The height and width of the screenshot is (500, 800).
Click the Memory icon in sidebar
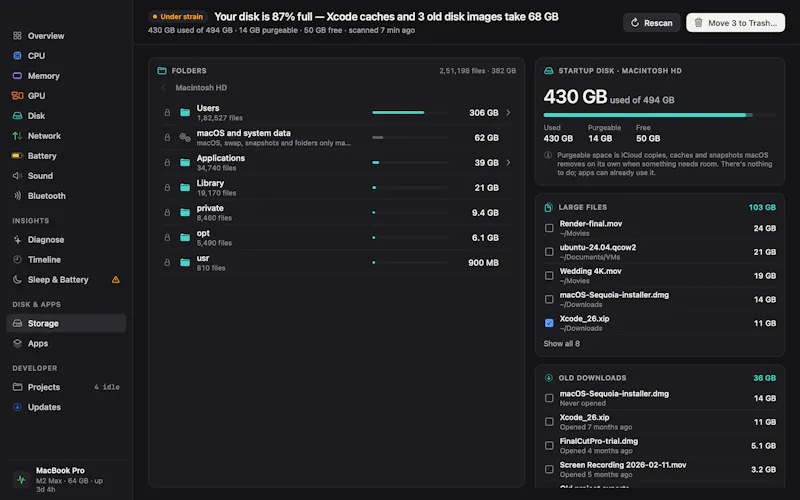click(x=17, y=76)
